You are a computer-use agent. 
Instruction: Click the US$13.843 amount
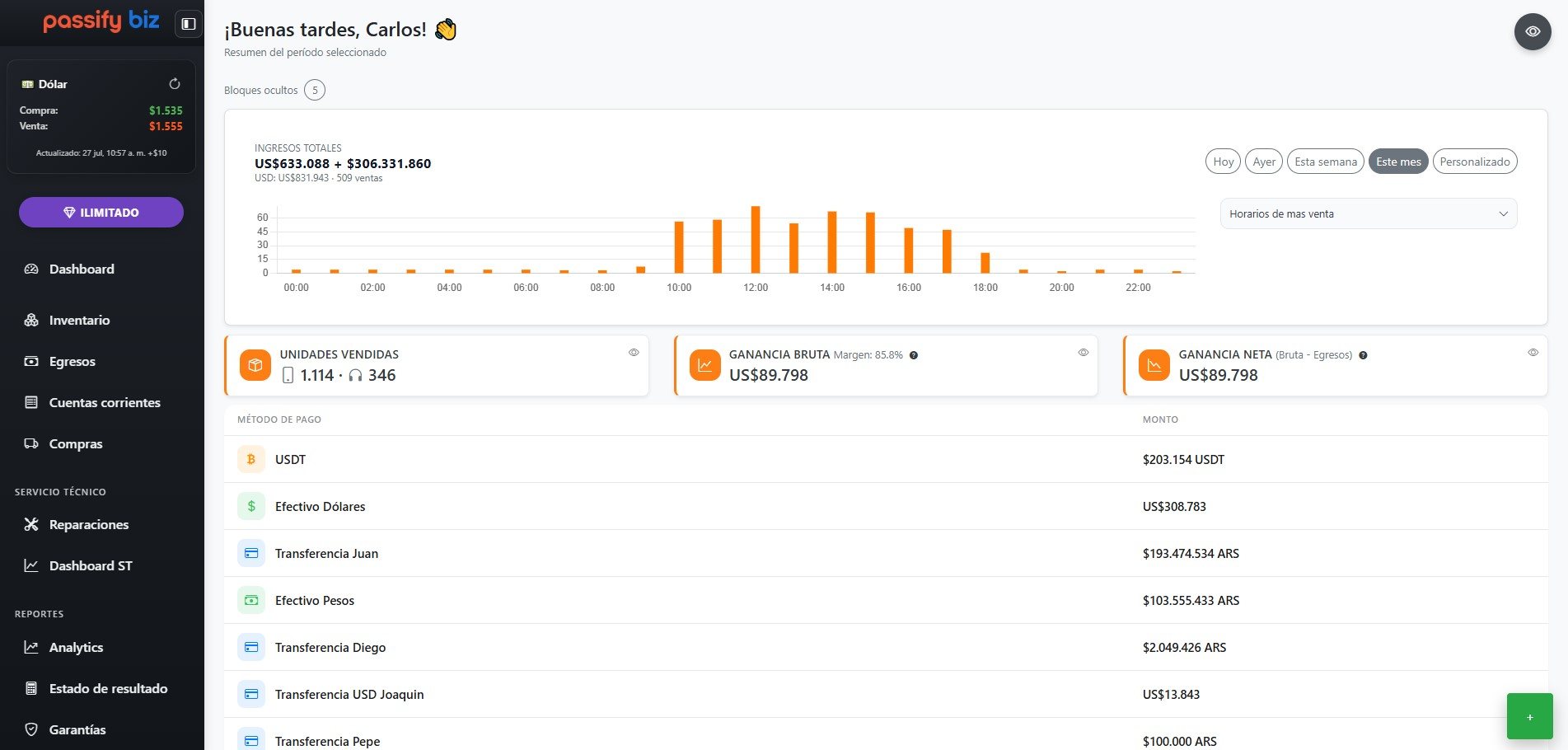coord(1171,695)
